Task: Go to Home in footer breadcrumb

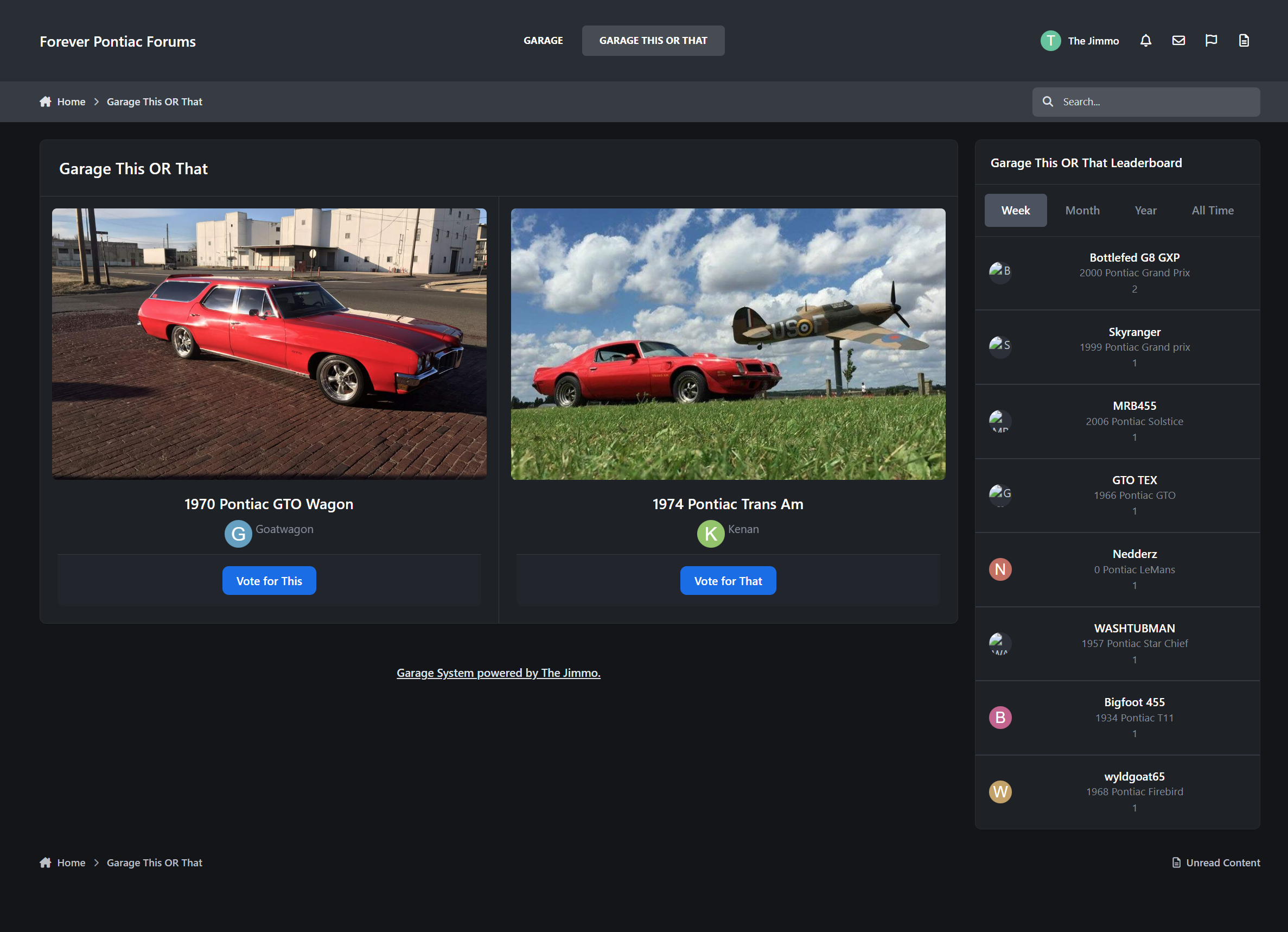Action: click(x=71, y=863)
